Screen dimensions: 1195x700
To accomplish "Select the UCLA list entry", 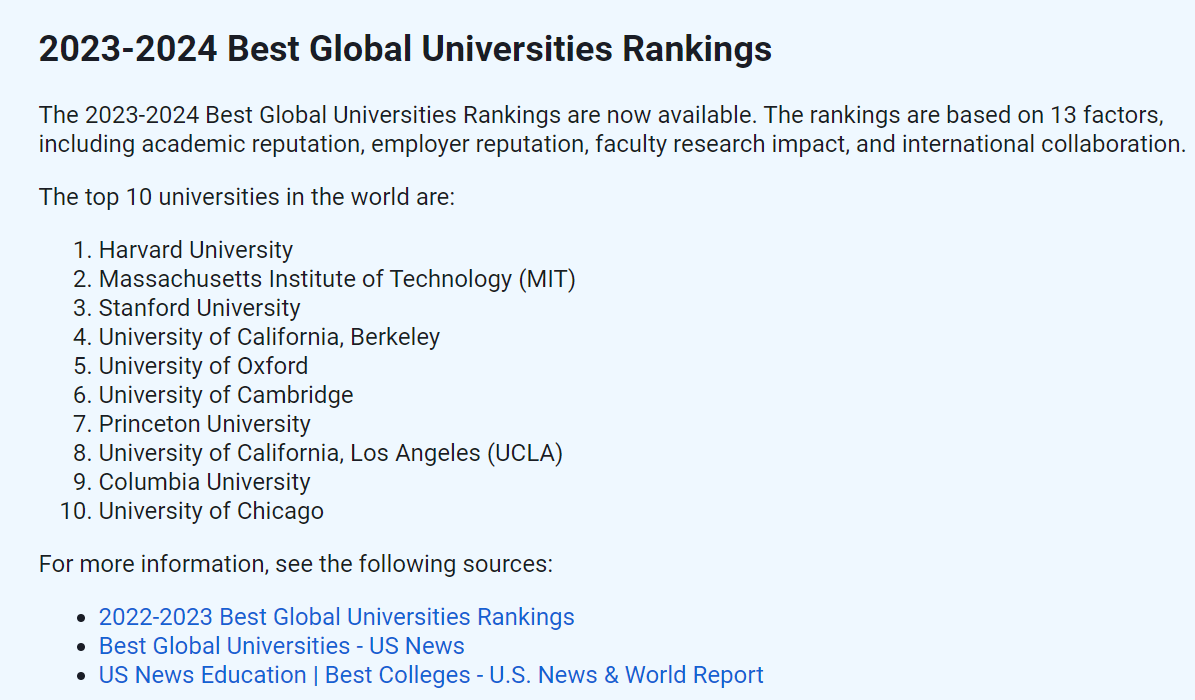I will click(x=330, y=453).
